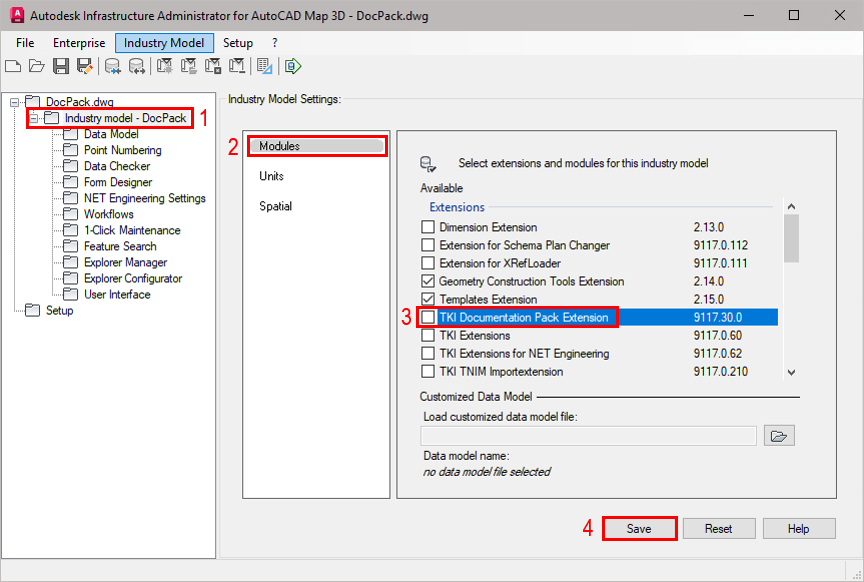Select the Modules settings tab
Screen dimensions: 864x582
coord(317,146)
